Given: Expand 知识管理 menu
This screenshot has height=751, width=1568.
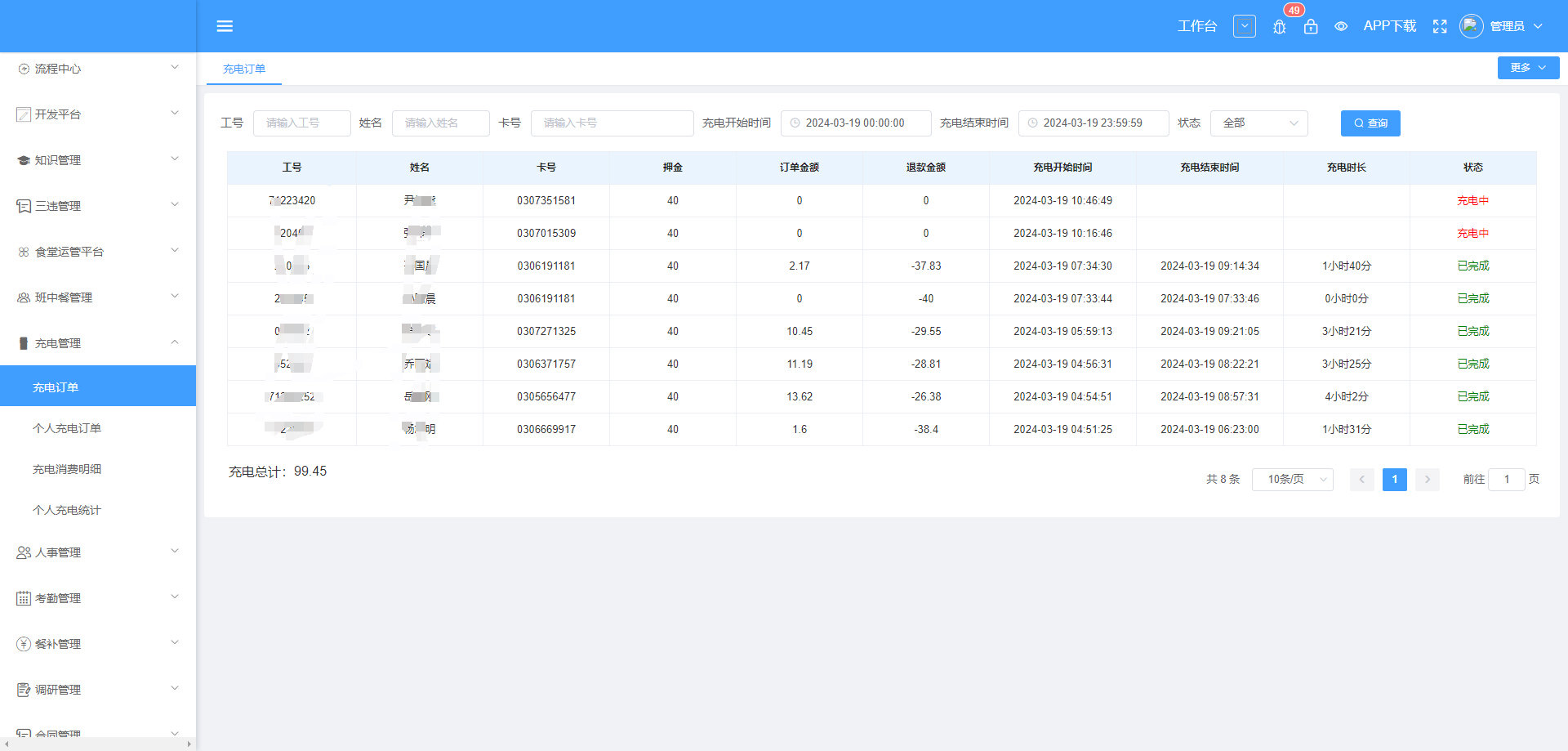Looking at the screenshot, I should [98, 160].
